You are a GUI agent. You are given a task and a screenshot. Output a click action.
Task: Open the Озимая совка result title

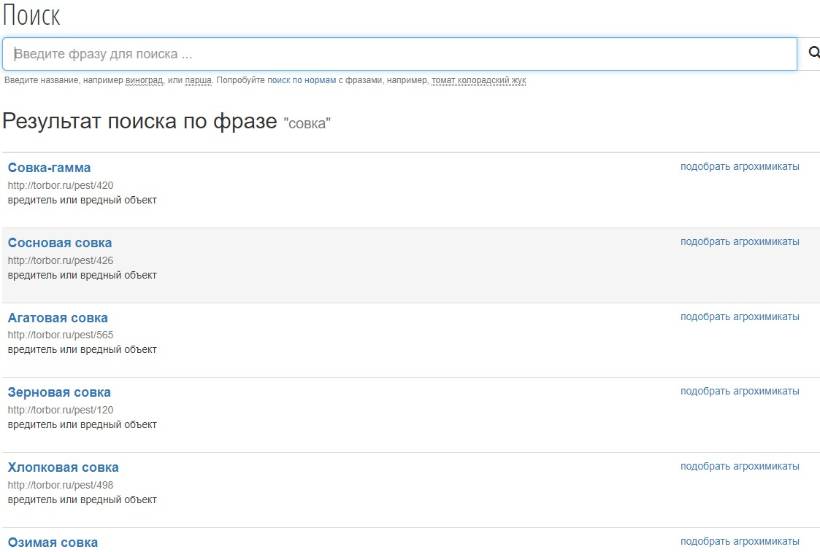[53, 542]
